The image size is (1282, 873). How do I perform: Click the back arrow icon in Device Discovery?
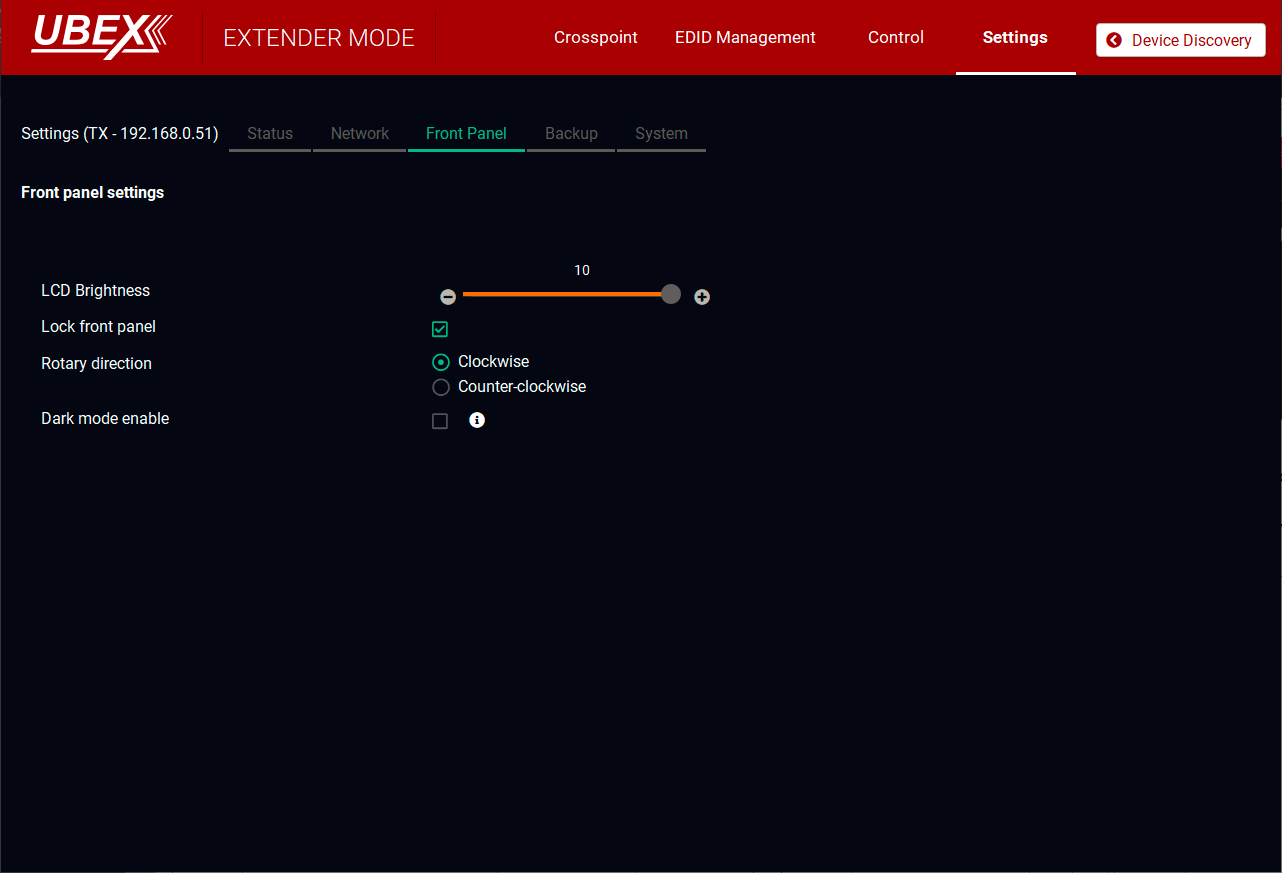click(x=1114, y=40)
